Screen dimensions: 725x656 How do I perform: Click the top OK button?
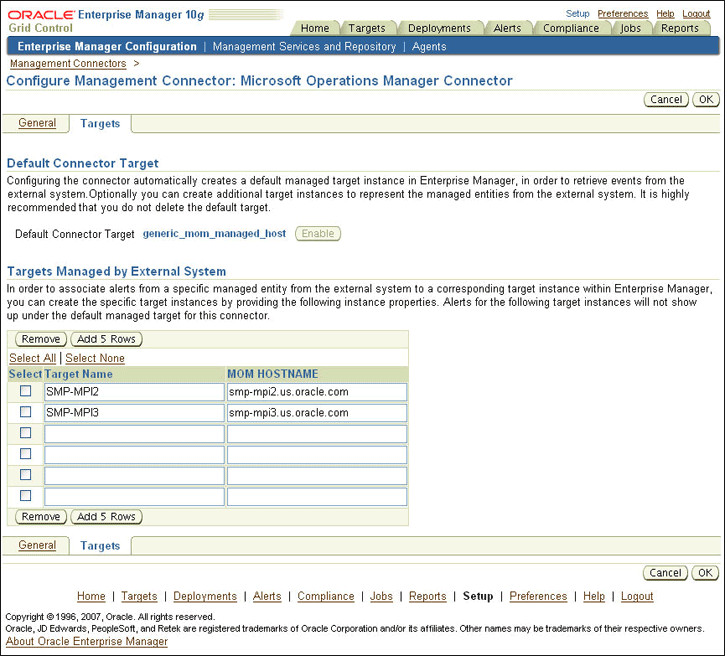(x=706, y=100)
